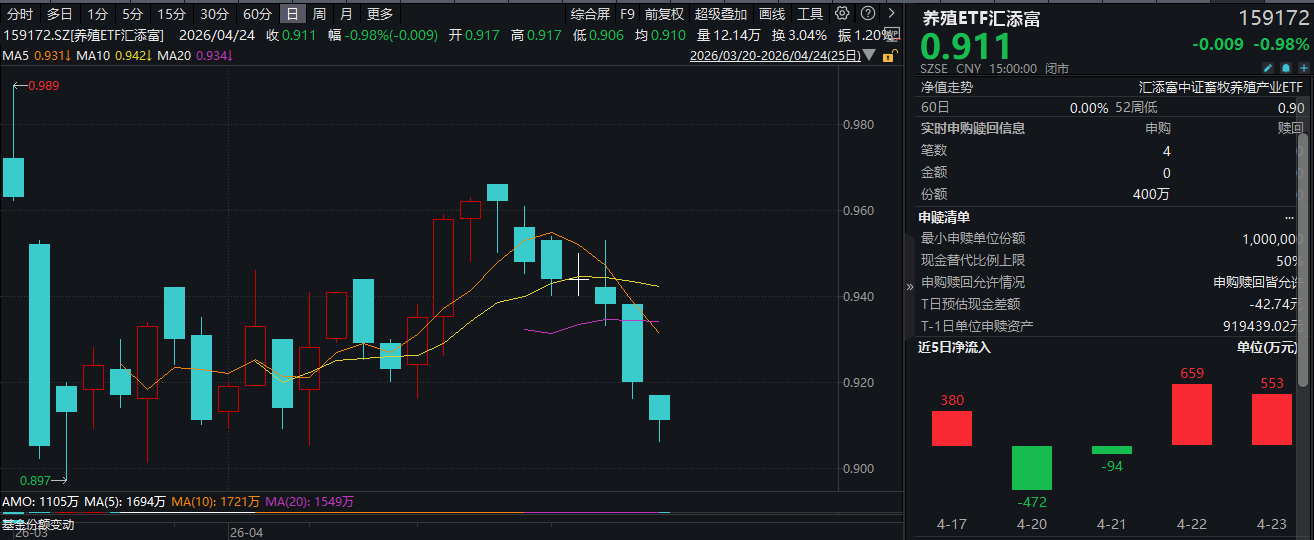Set a price alert with bell icon
The image size is (1314, 540).
1284,68
